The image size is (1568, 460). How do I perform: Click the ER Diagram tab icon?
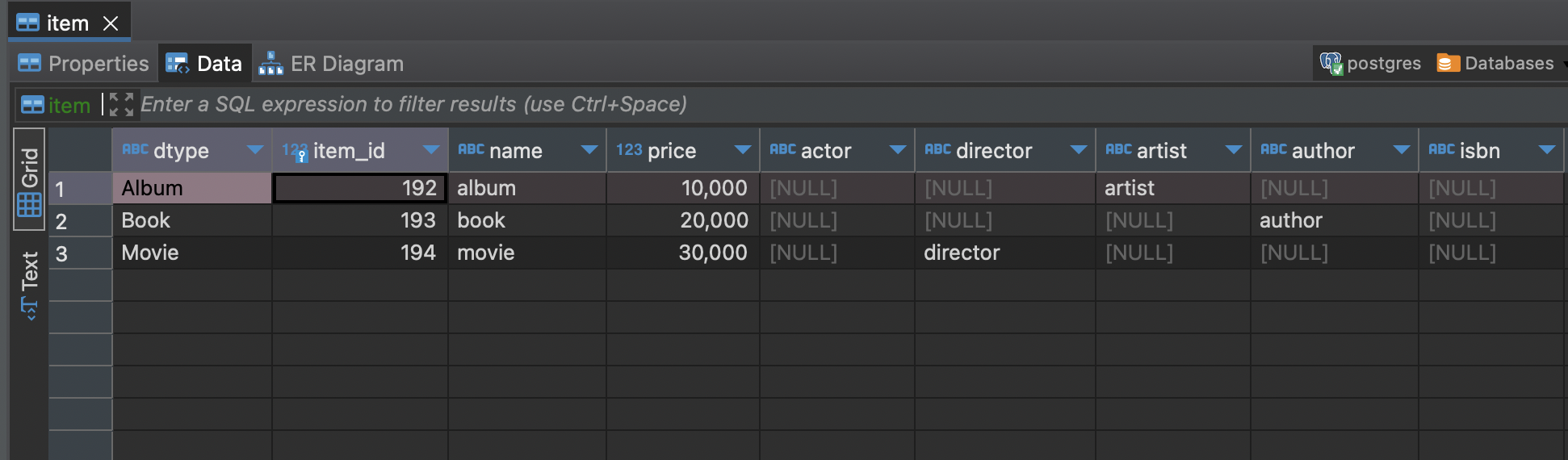tap(270, 64)
